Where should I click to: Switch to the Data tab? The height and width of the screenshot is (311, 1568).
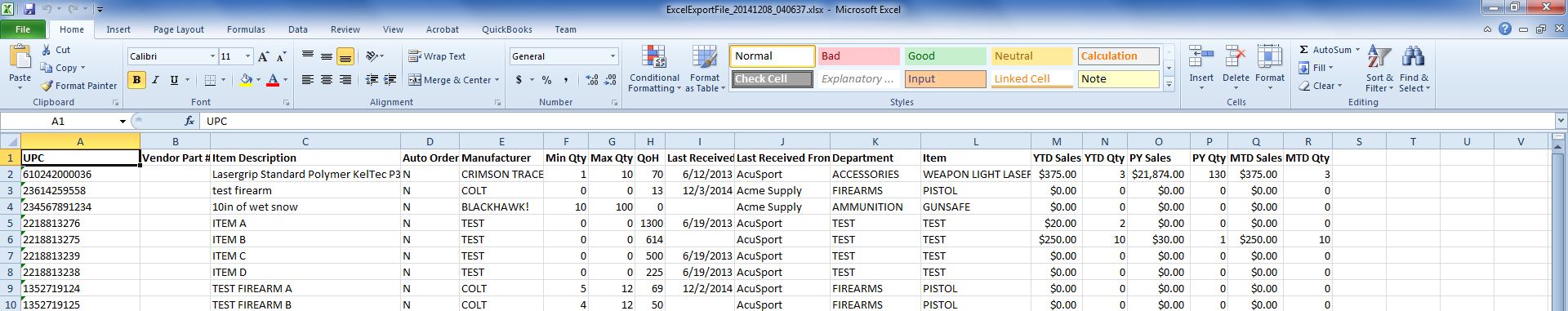click(x=298, y=29)
